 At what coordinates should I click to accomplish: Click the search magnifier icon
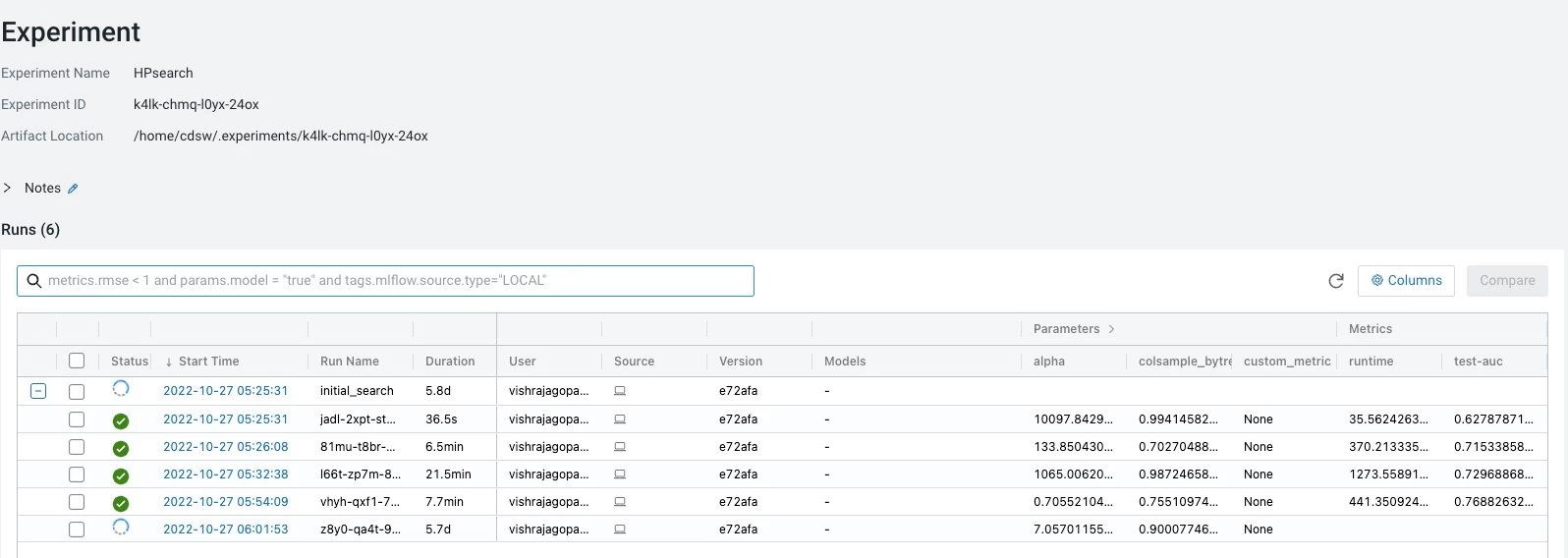(34, 281)
